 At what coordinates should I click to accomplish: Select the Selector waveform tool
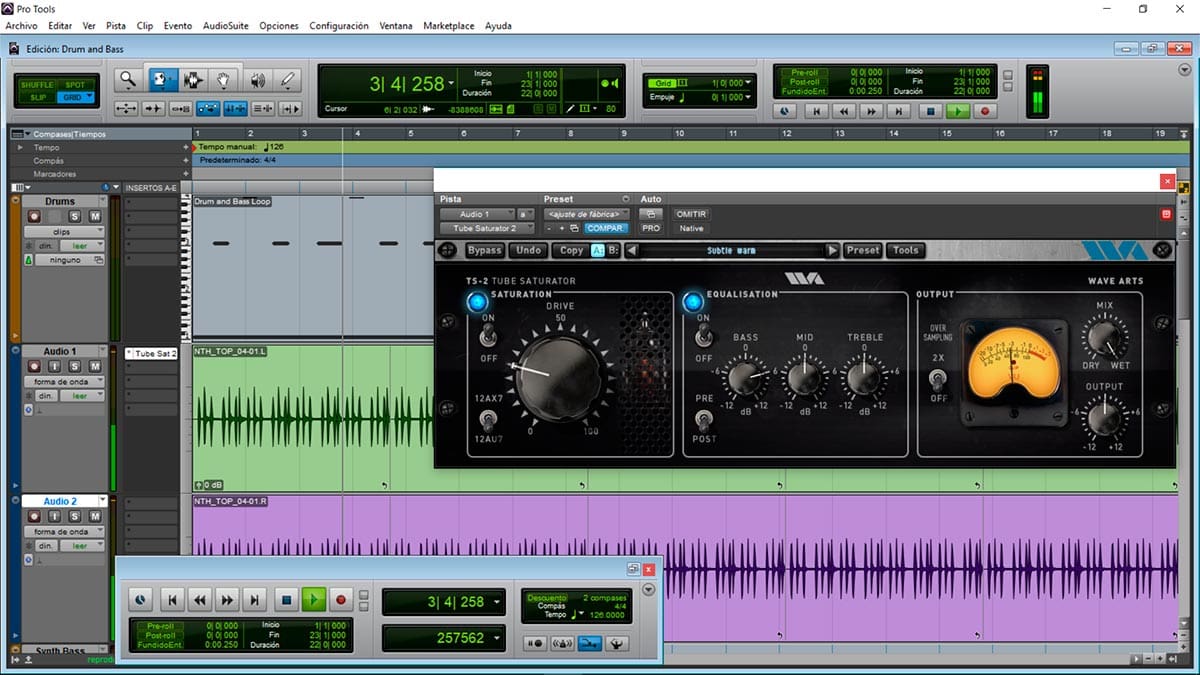pos(193,80)
